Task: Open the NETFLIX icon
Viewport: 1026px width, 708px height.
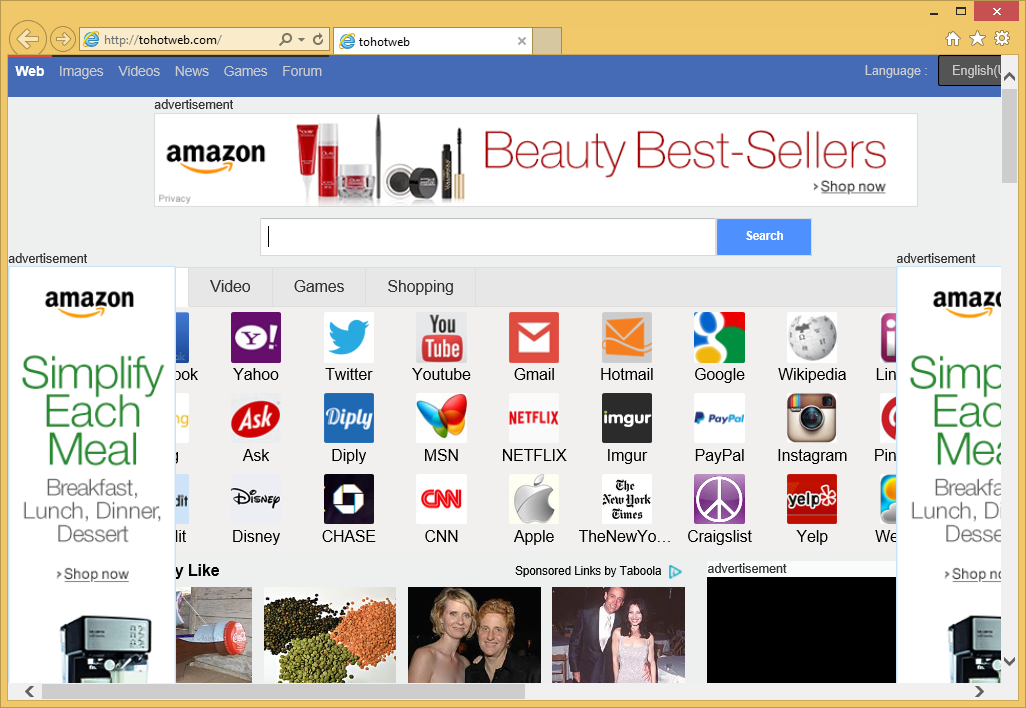Action: (534, 418)
